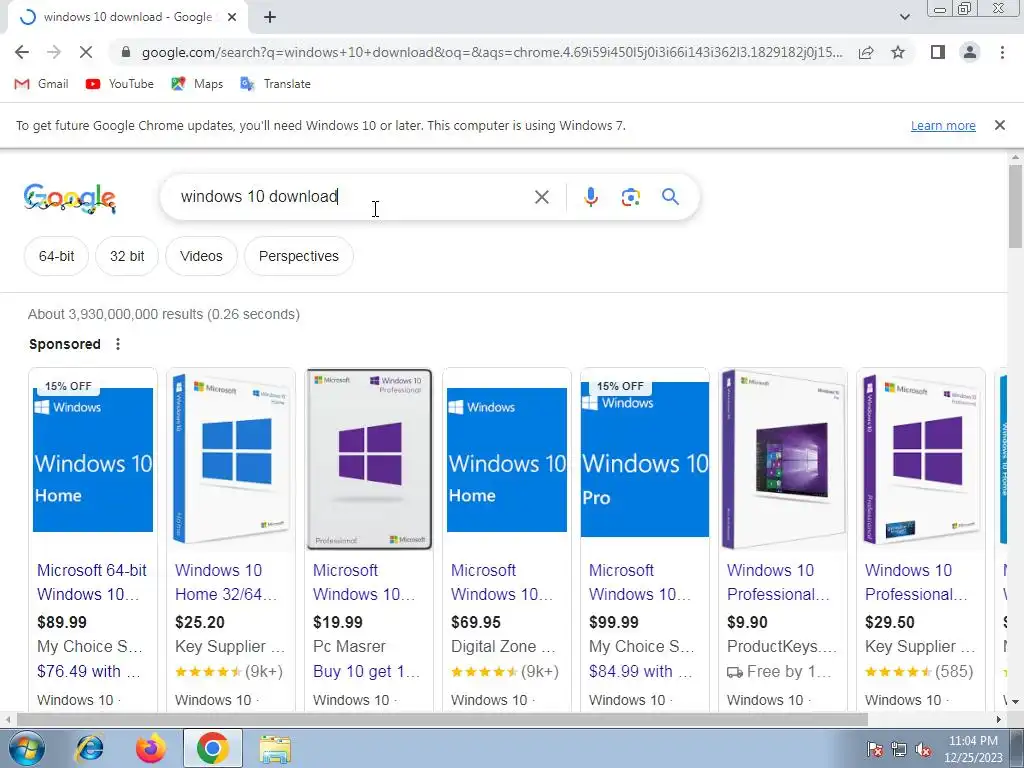Open the Sponsored three-dot options
This screenshot has width=1024, height=768.
point(118,344)
